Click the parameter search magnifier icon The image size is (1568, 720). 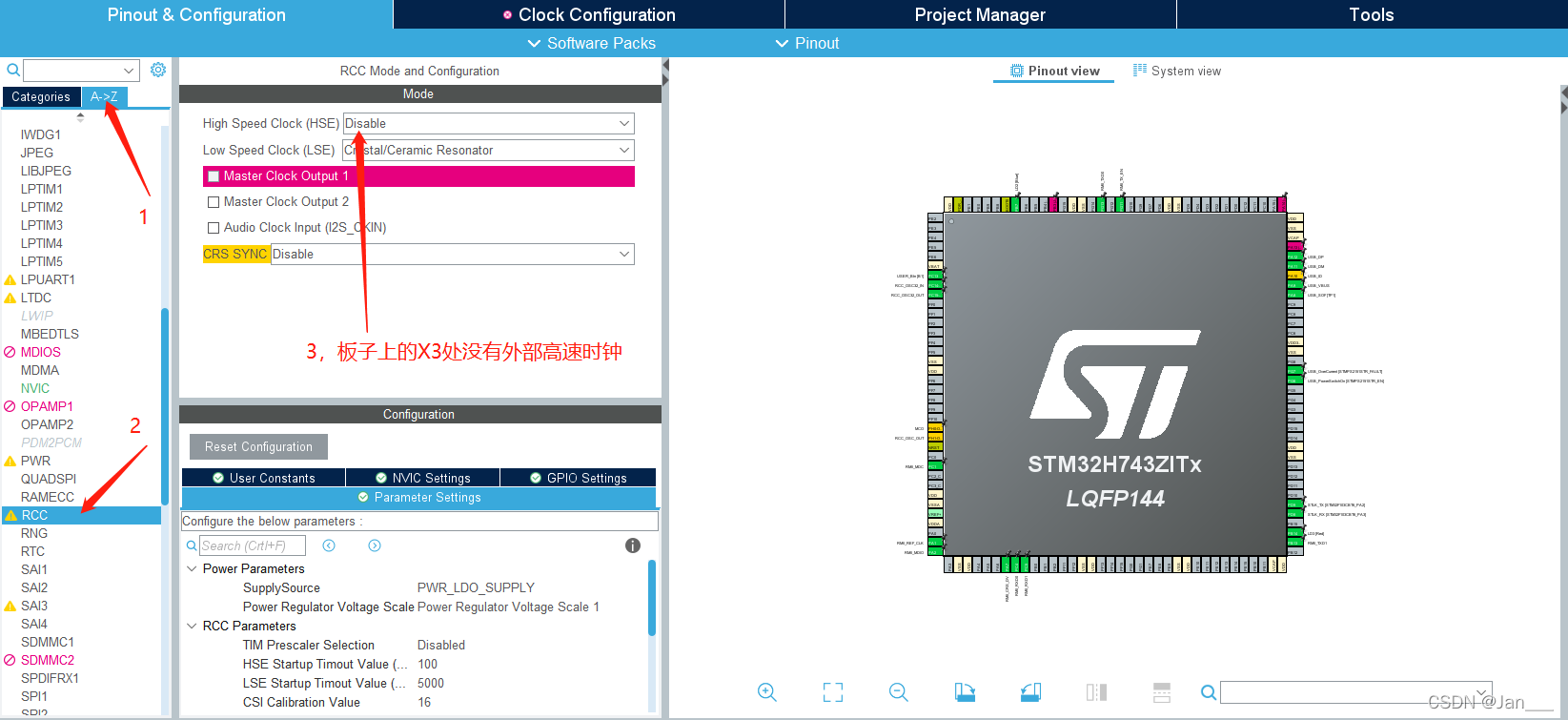[192, 545]
